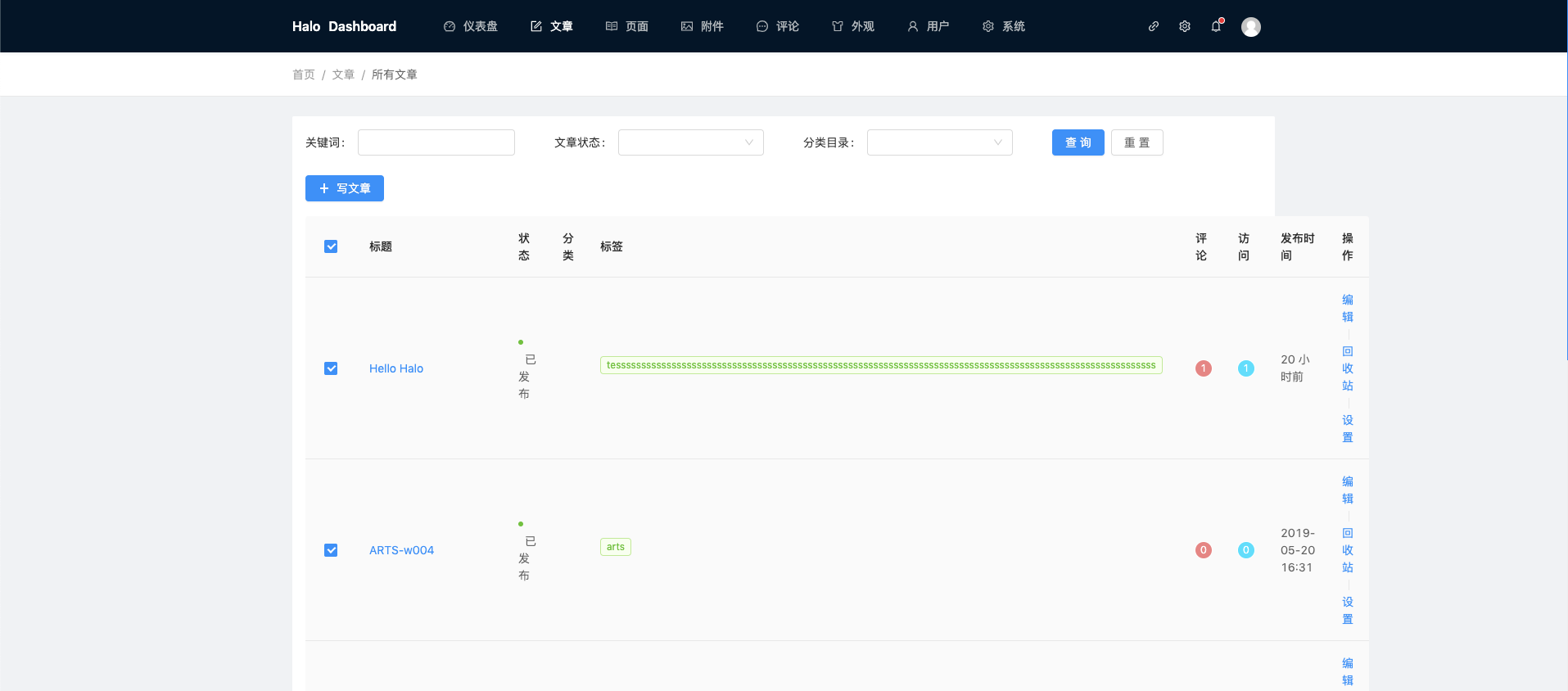Click red comment count badge for ARTS-w004
Screen dimensions: 1568x691
coord(1204,550)
